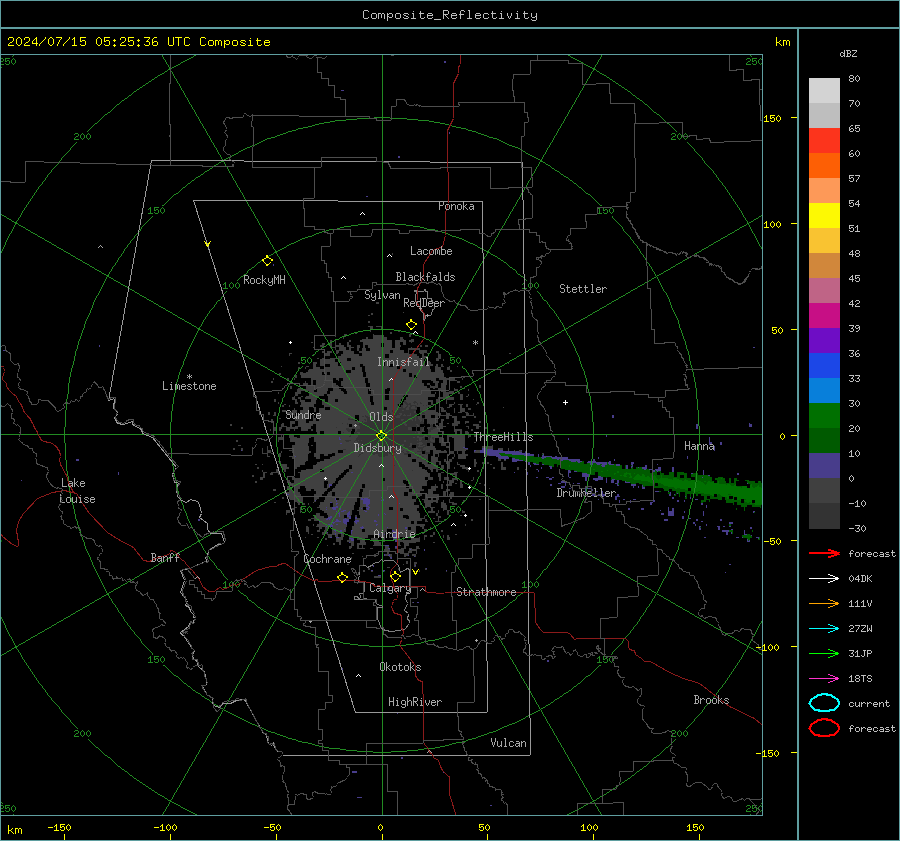This screenshot has width=900, height=841.
Task: Select the yellow 54 dBZ color swatch
Action: pyautogui.click(x=824, y=215)
